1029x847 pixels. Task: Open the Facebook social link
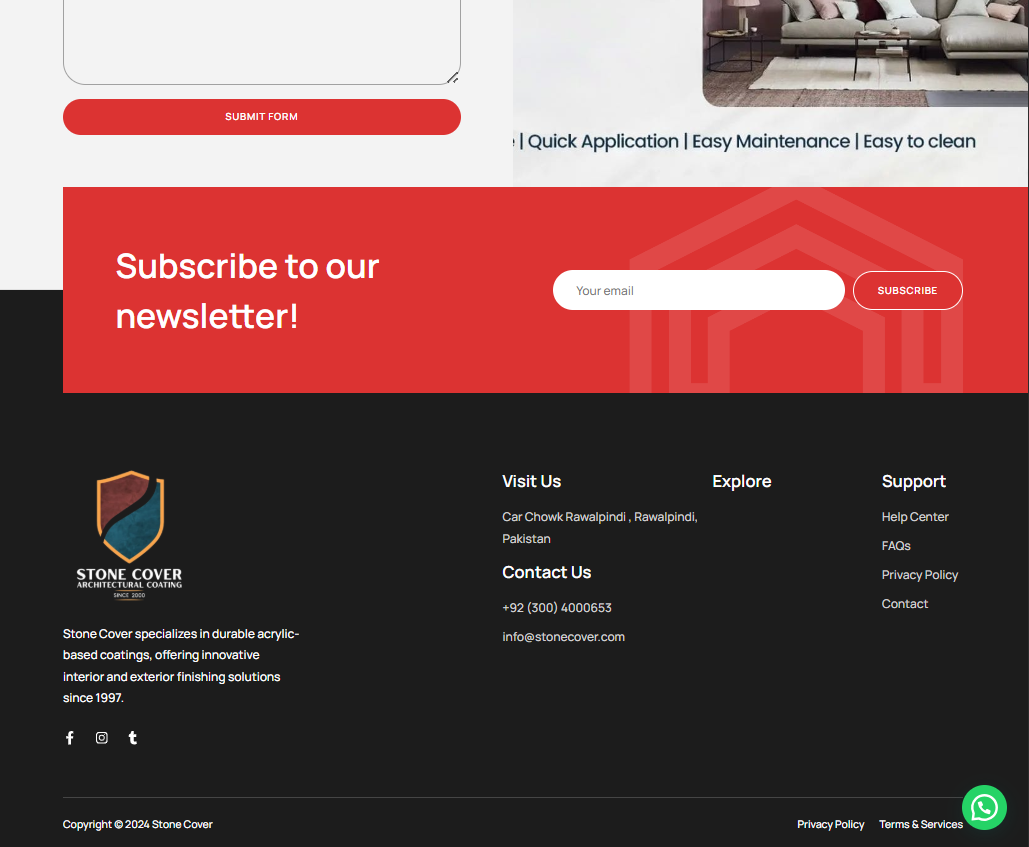pyautogui.click(x=70, y=738)
